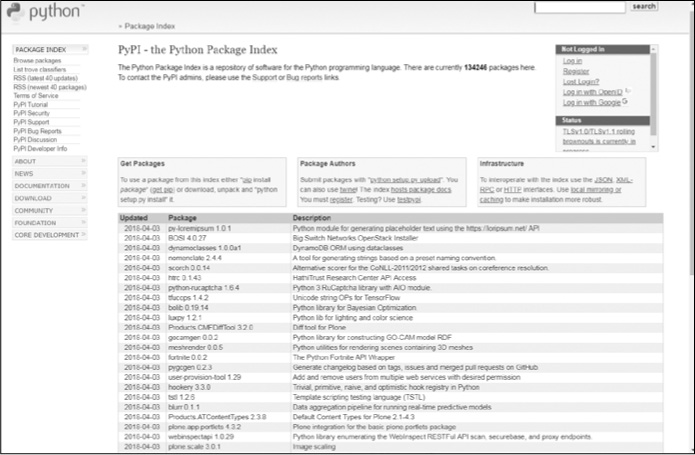Expand the FOUNDATION sidebar menu
Viewport: 695px width, 455px height.
click(50, 223)
